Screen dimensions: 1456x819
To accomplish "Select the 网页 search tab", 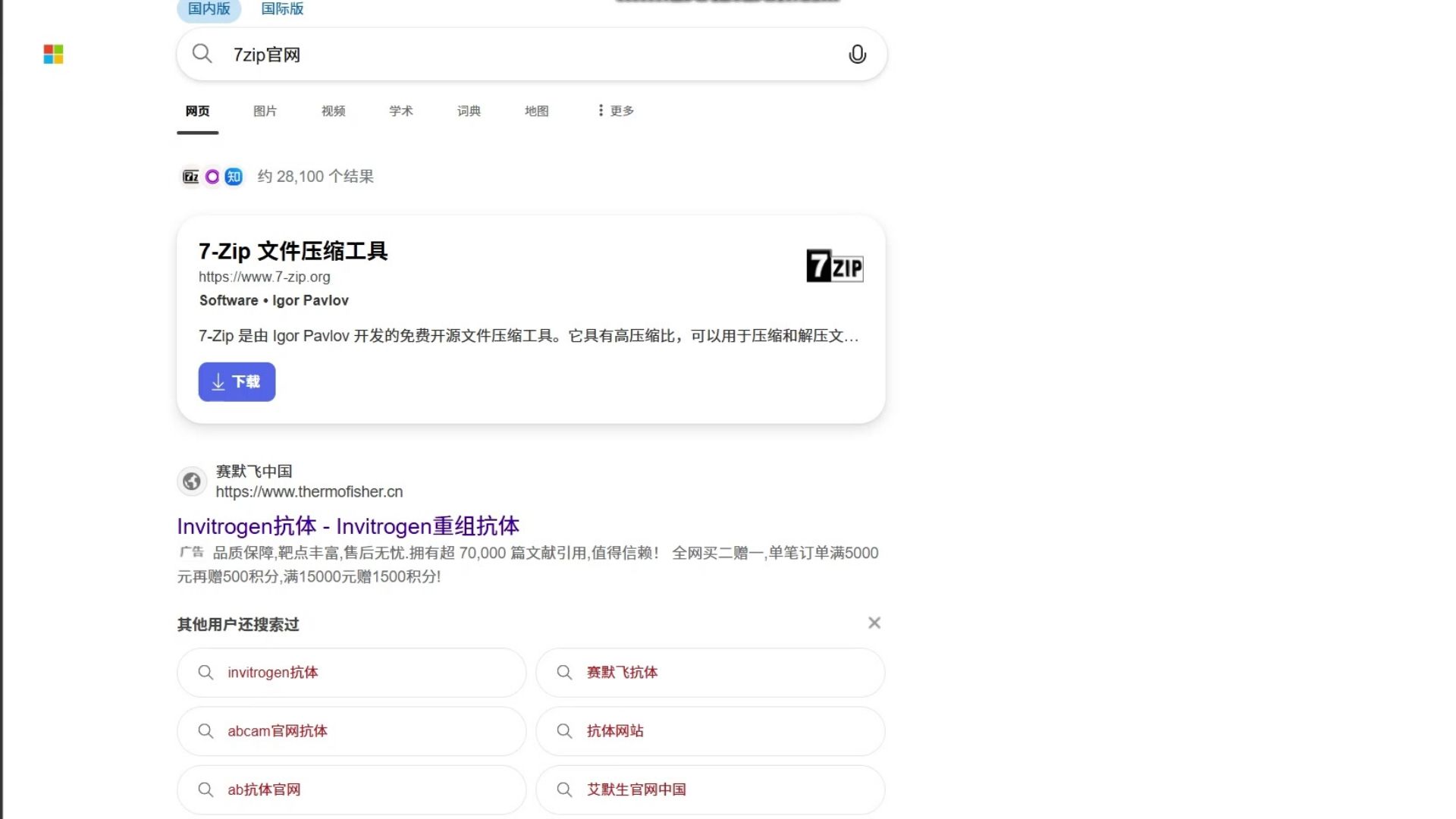I will point(197,111).
